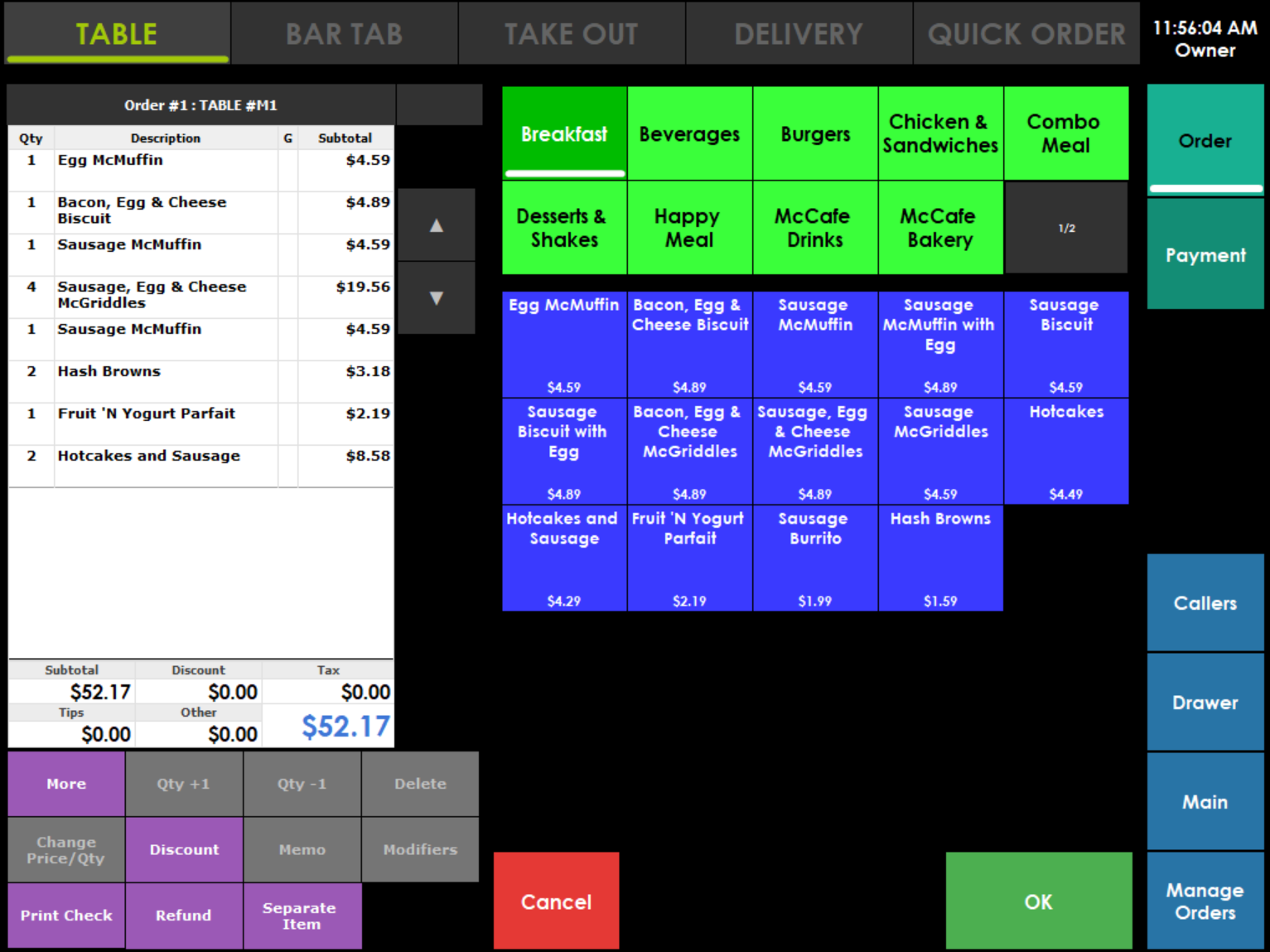The image size is (1270, 952).
Task: Click the Order #1 : TABLE #M1 header
Action: pyautogui.click(x=200, y=105)
